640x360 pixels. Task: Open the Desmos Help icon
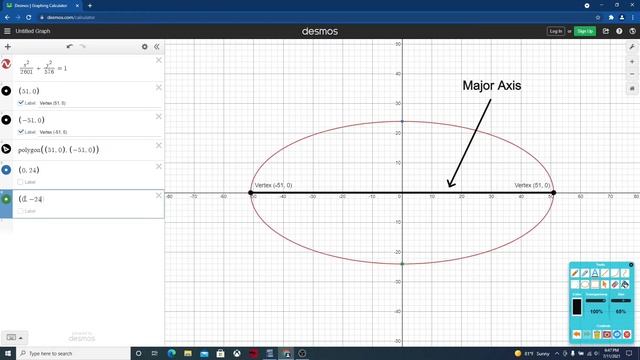click(619, 31)
